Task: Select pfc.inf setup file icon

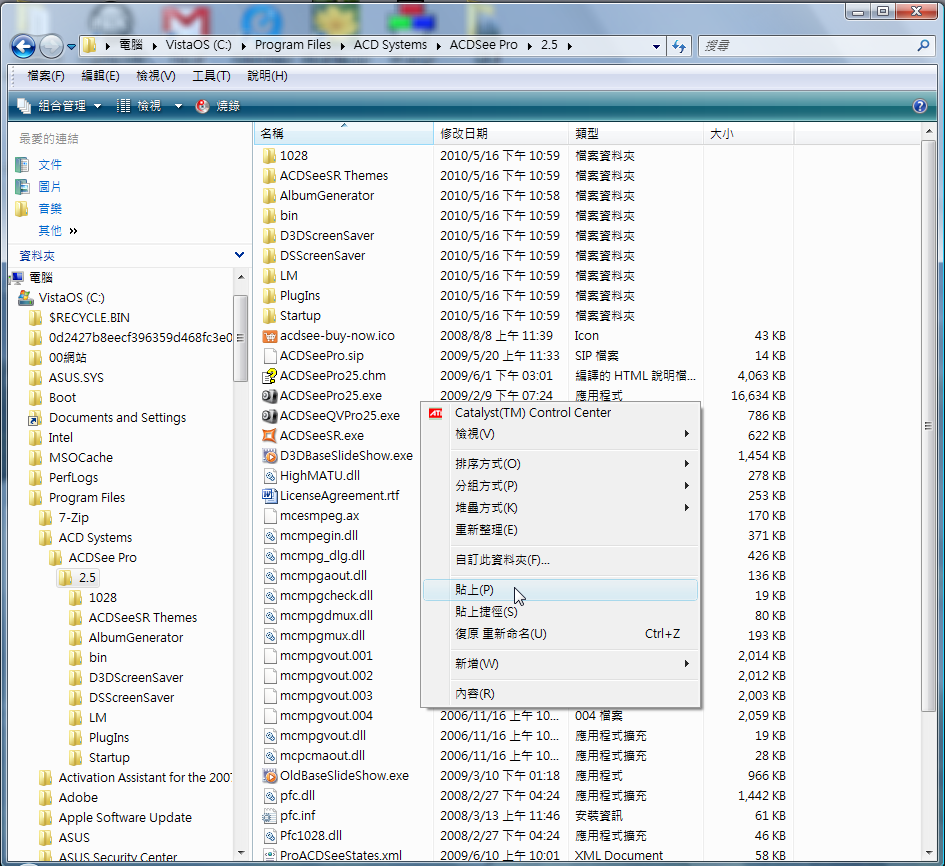Action: (269, 816)
